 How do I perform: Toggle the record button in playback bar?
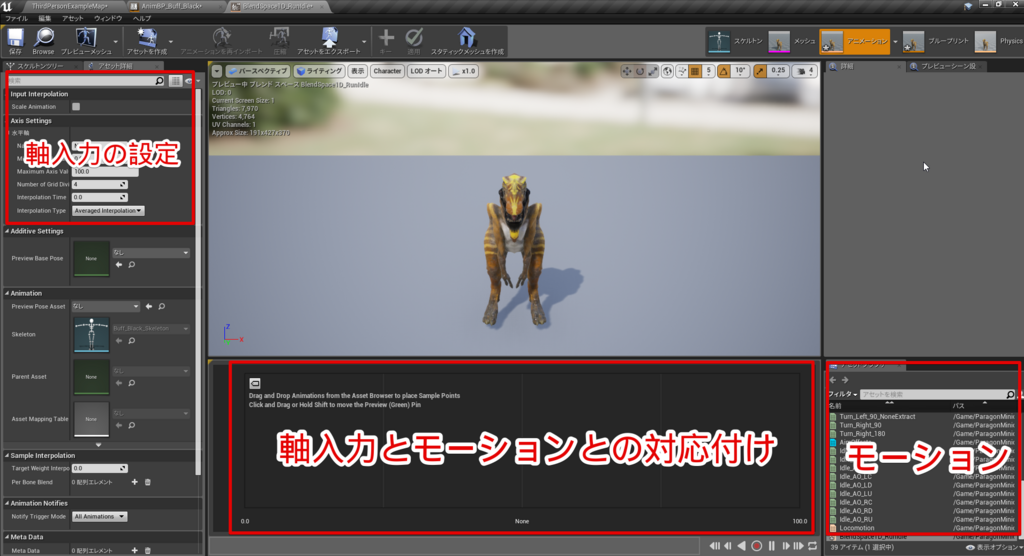(x=756, y=546)
